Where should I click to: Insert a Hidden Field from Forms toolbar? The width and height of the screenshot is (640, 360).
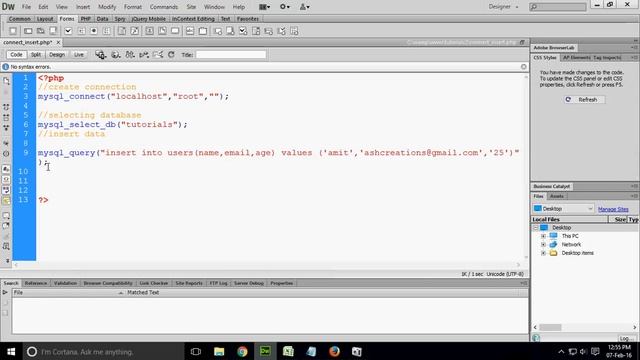pos(40,31)
